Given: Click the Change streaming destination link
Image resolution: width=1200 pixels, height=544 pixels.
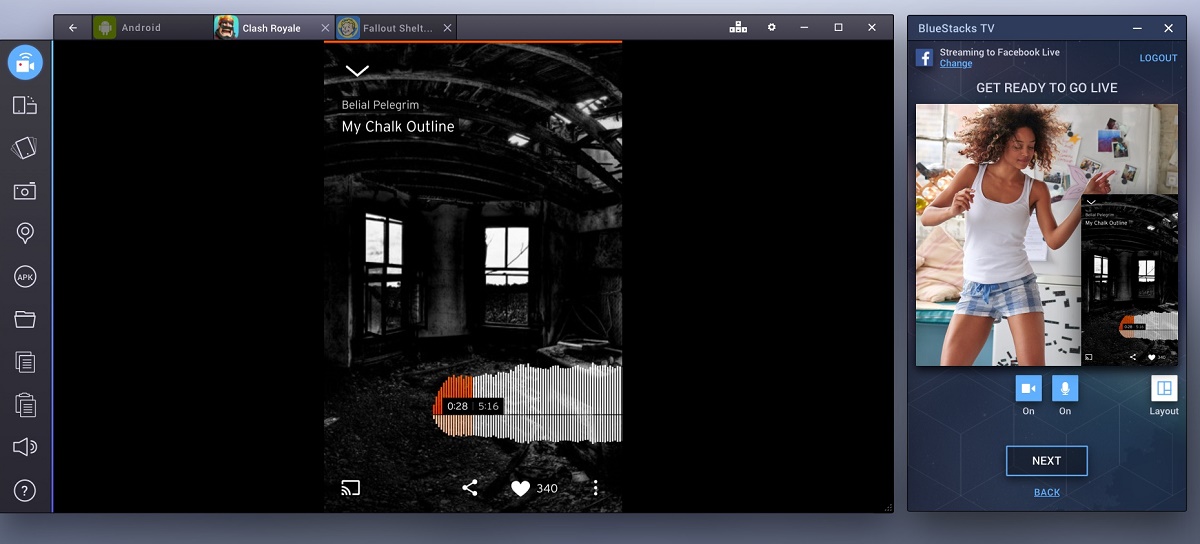Looking at the screenshot, I should click(x=956, y=64).
